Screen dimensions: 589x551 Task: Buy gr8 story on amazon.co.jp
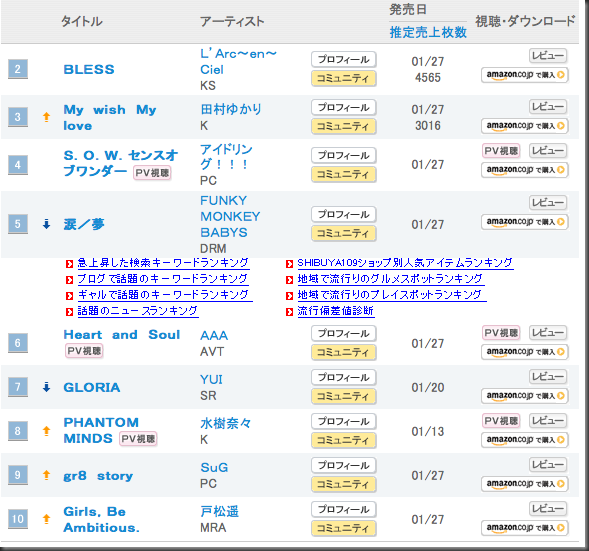coord(525,484)
